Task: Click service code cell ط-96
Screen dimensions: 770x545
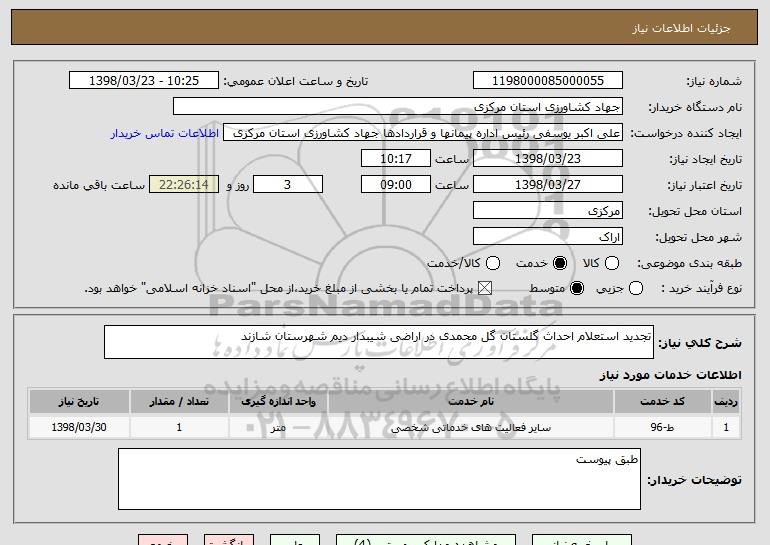Action: [662, 427]
